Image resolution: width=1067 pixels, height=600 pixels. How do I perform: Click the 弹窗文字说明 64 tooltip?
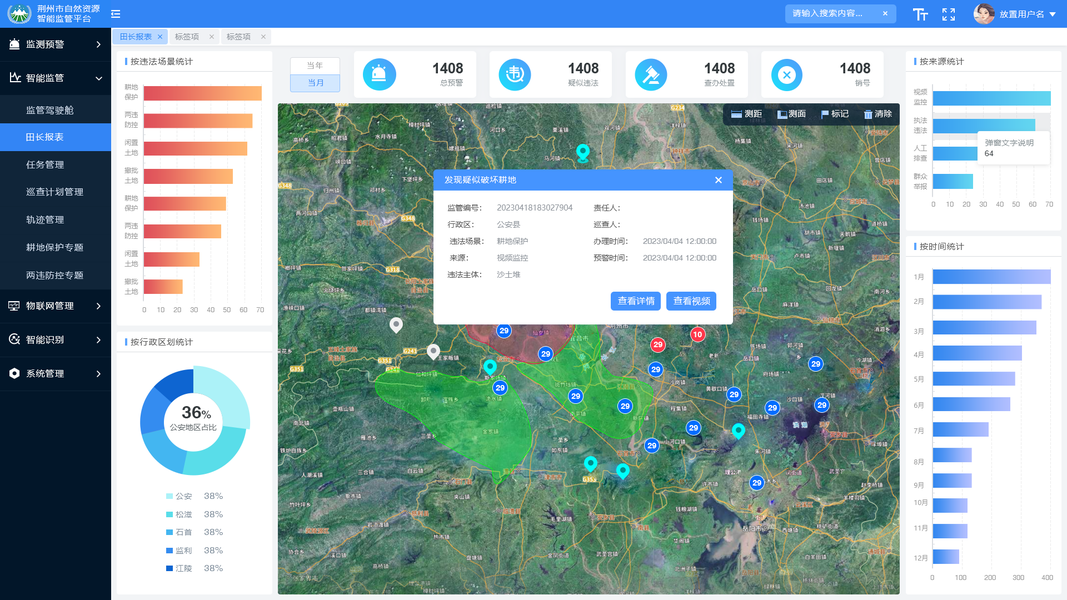click(1013, 148)
